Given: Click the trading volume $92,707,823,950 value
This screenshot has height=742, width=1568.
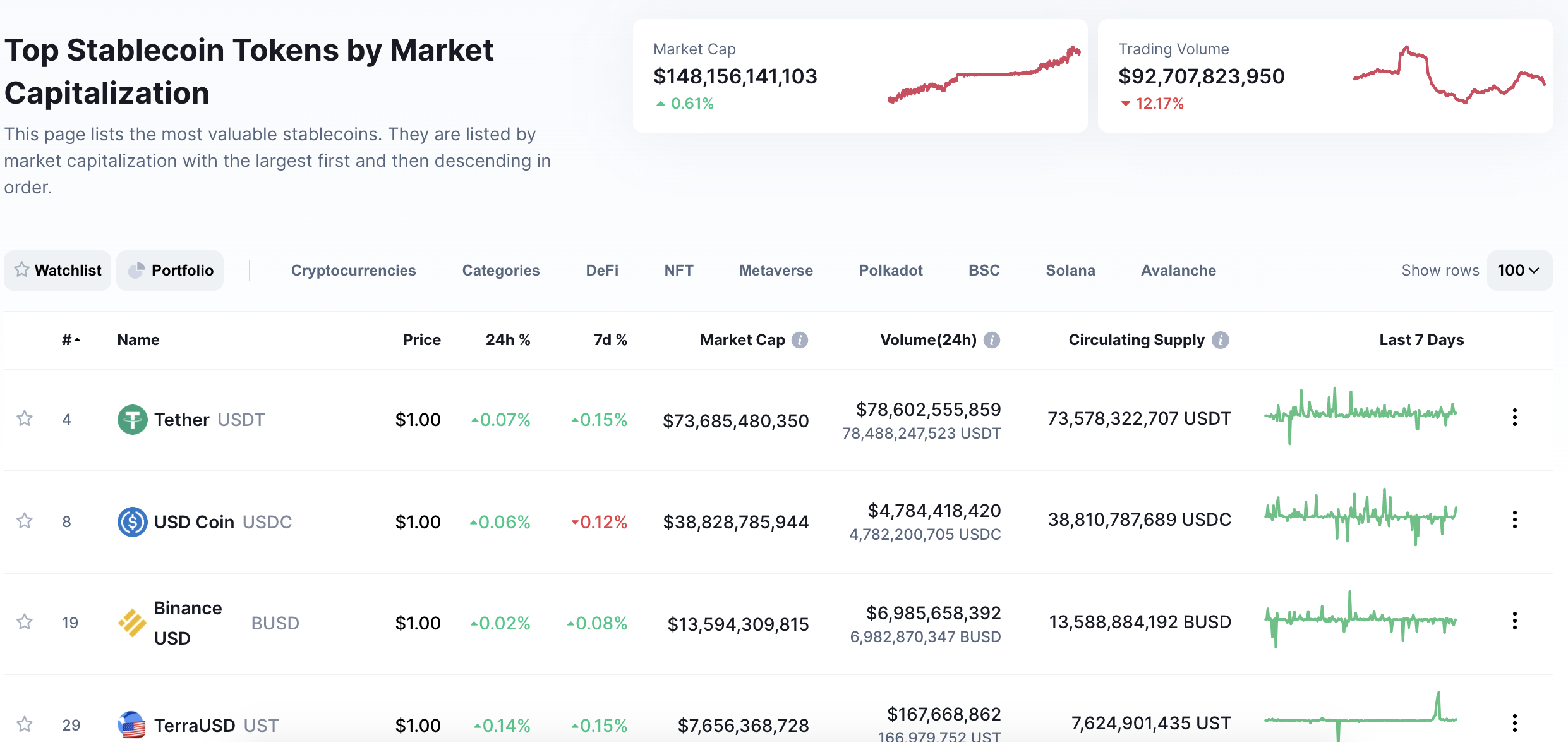Looking at the screenshot, I should (x=1202, y=76).
